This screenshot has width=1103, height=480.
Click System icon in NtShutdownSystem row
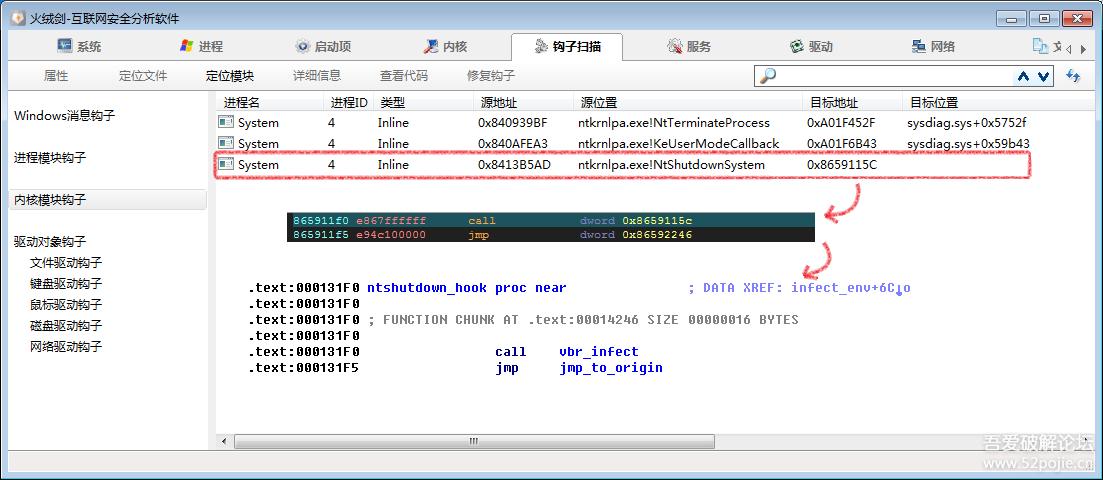coord(226,165)
